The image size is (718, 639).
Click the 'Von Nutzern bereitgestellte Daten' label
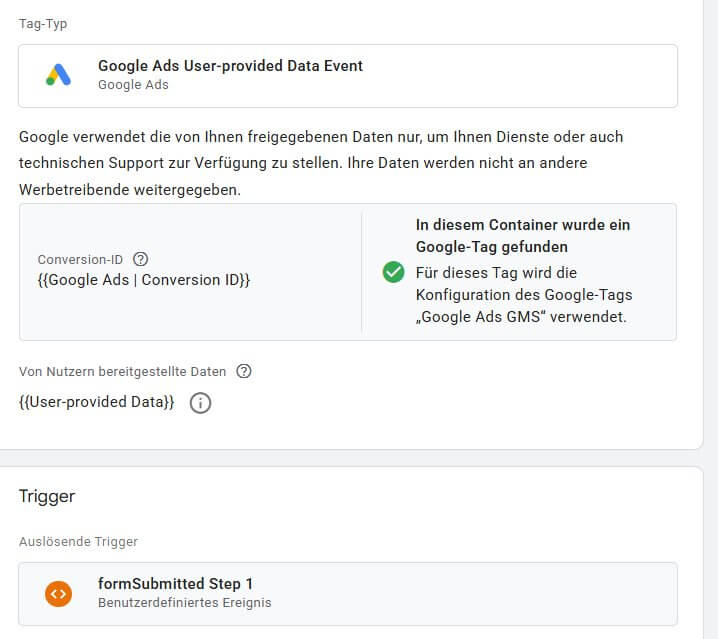point(122,371)
